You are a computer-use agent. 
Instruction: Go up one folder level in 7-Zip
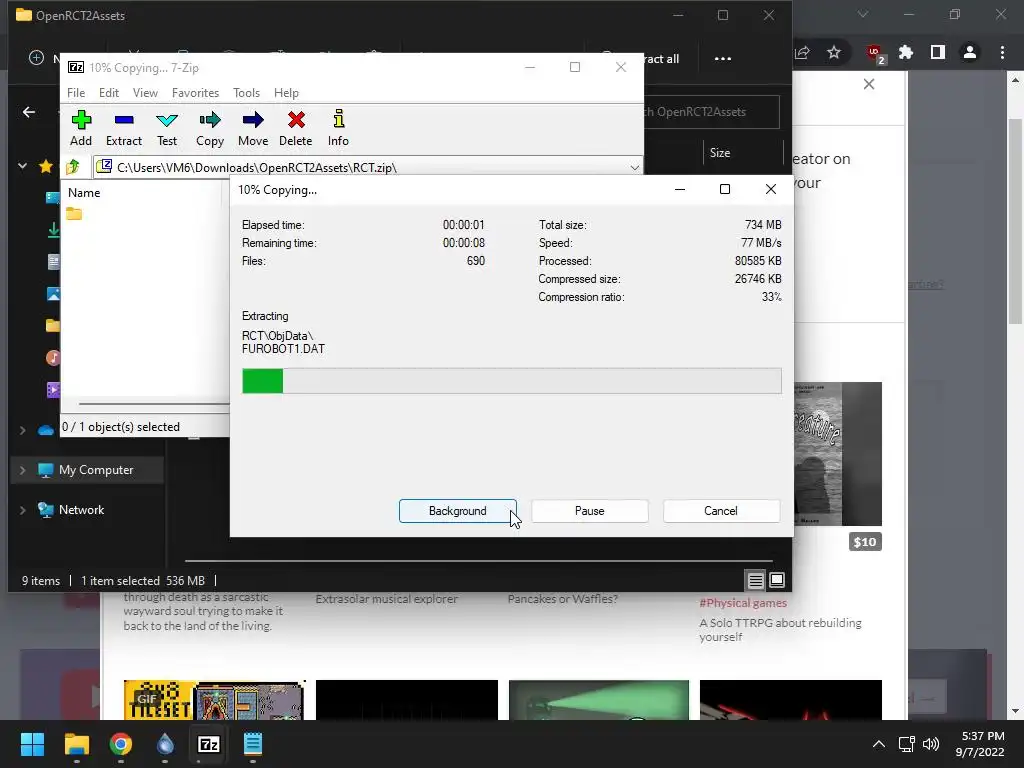(x=73, y=167)
